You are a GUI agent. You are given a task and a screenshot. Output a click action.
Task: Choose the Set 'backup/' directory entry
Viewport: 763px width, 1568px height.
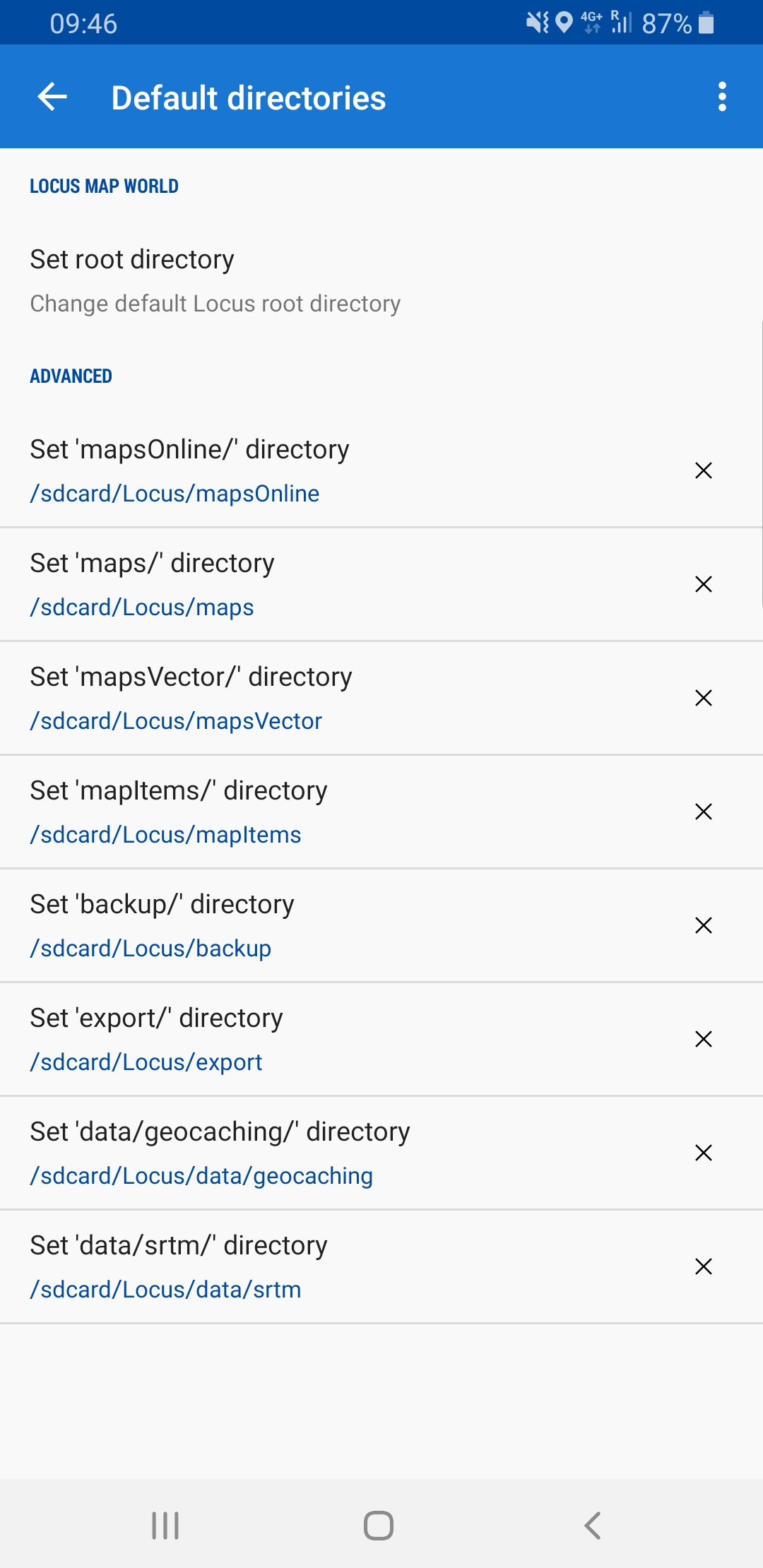[162, 905]
